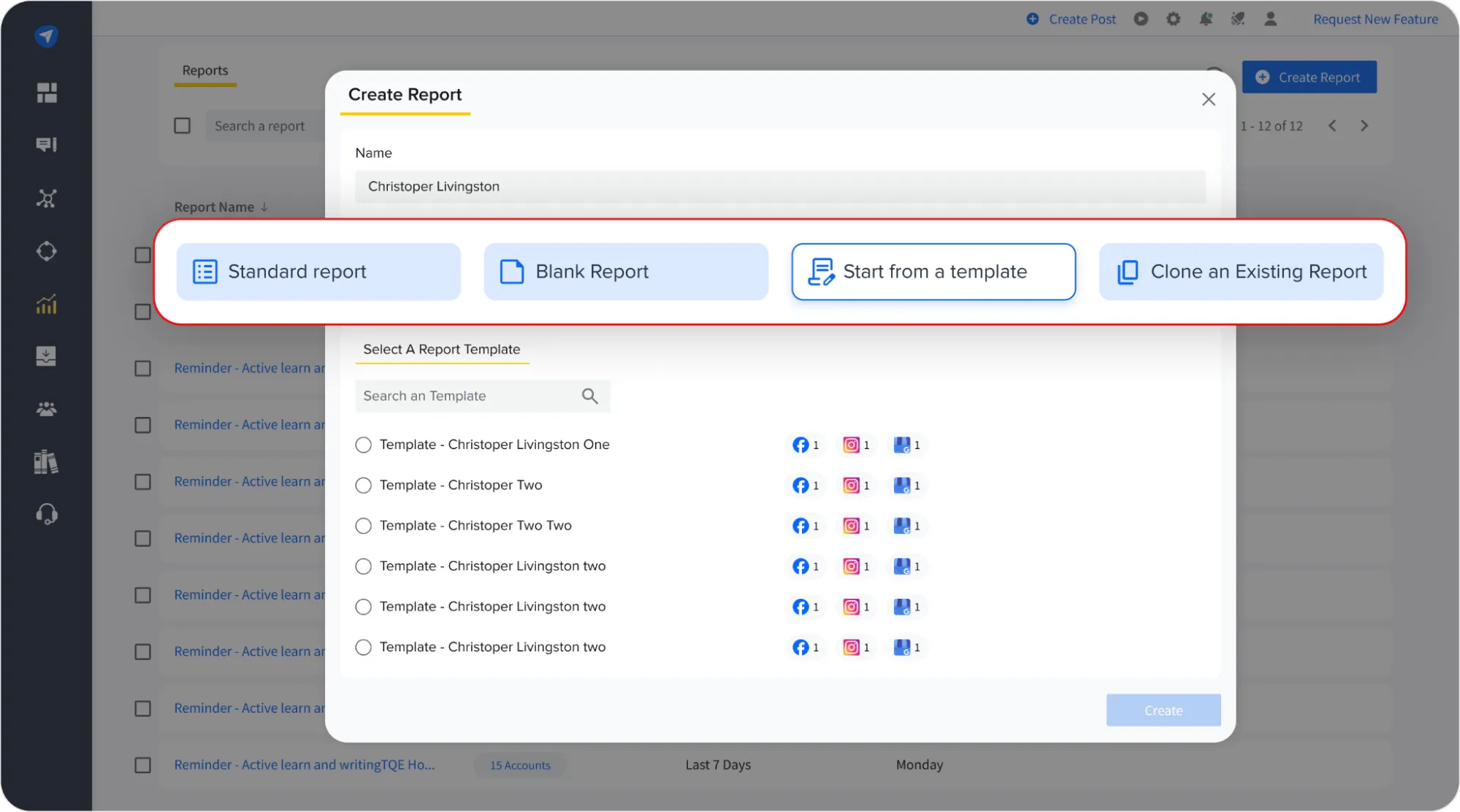Click the Name input field with Christoper Livingston

tap(780, 187)
